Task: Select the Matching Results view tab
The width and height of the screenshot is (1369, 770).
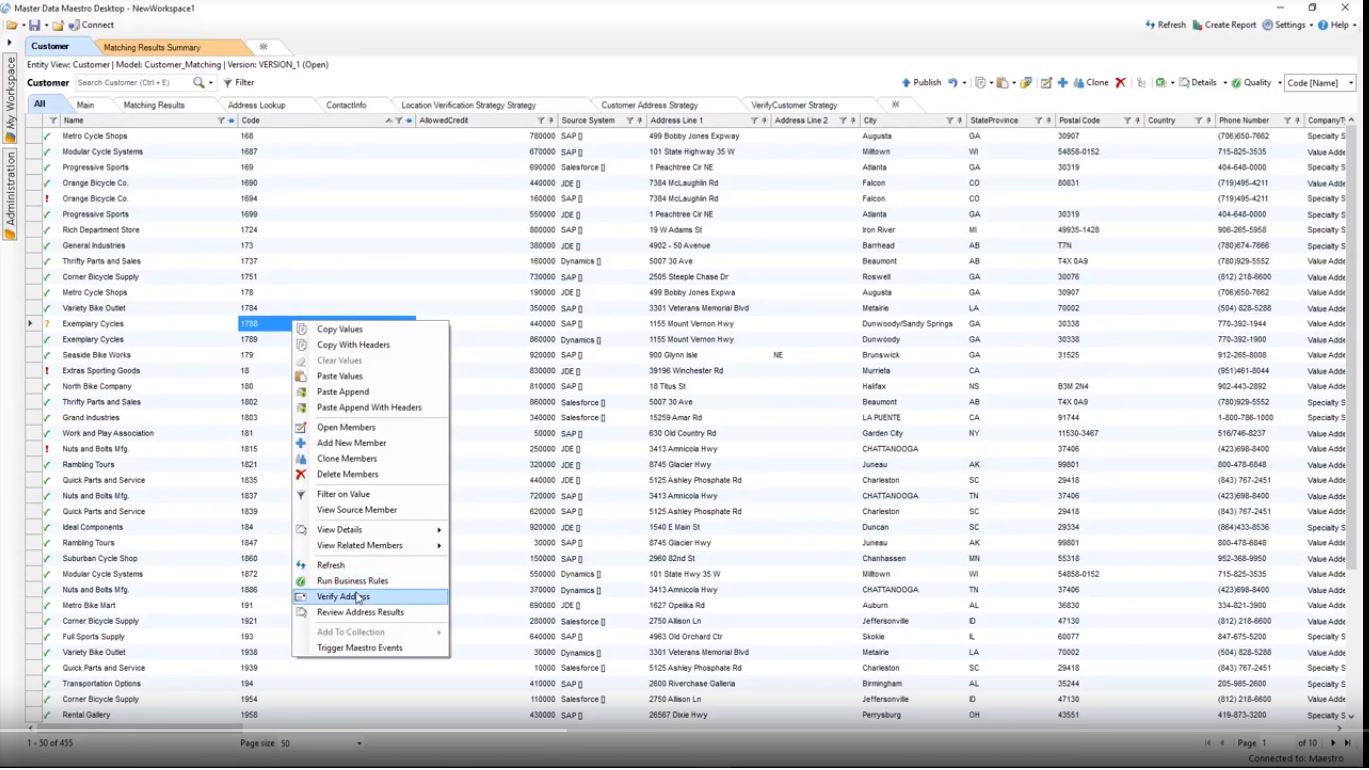Action: pyautogui.click(x=154, y=105)
